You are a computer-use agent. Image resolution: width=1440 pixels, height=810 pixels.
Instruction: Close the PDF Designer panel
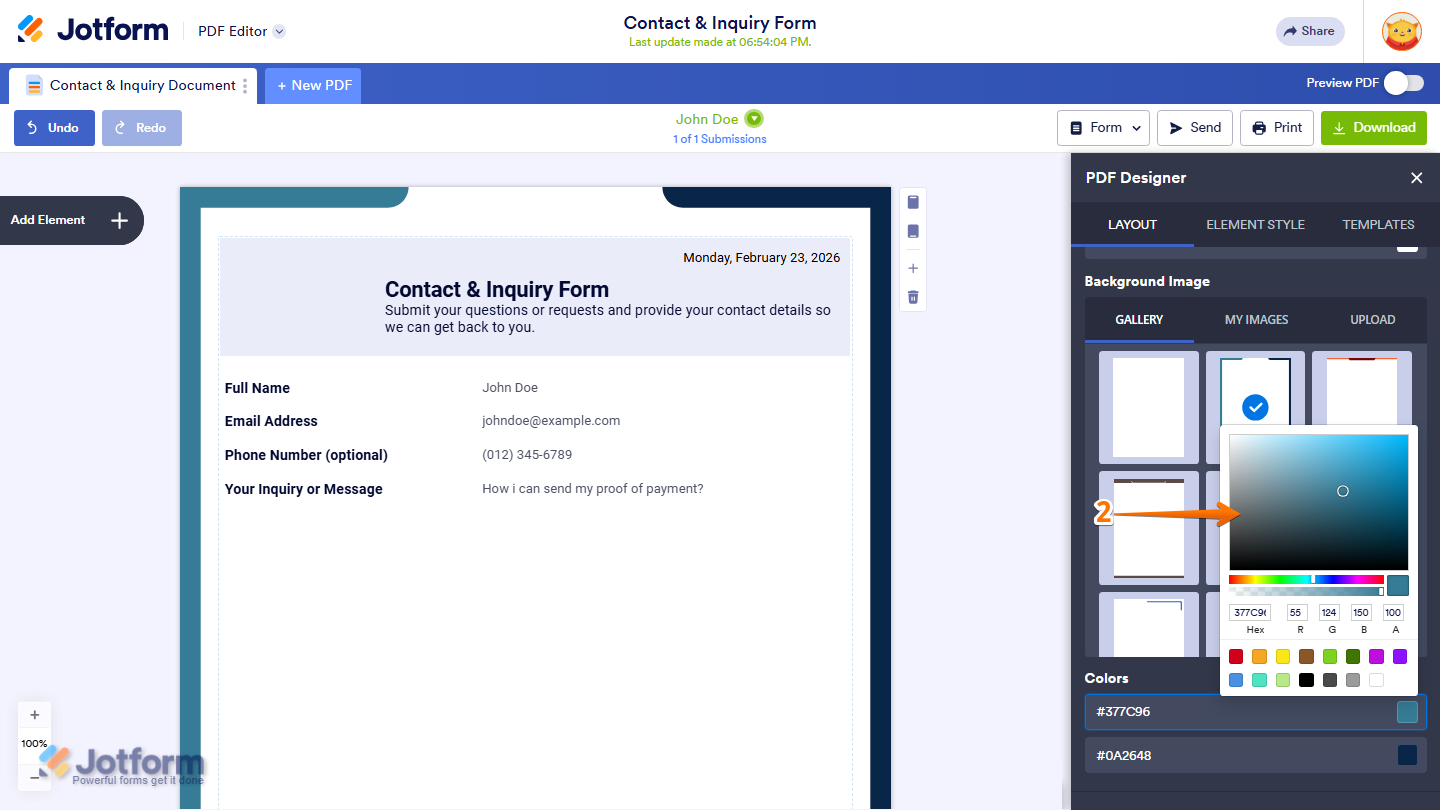[1416, 178]
